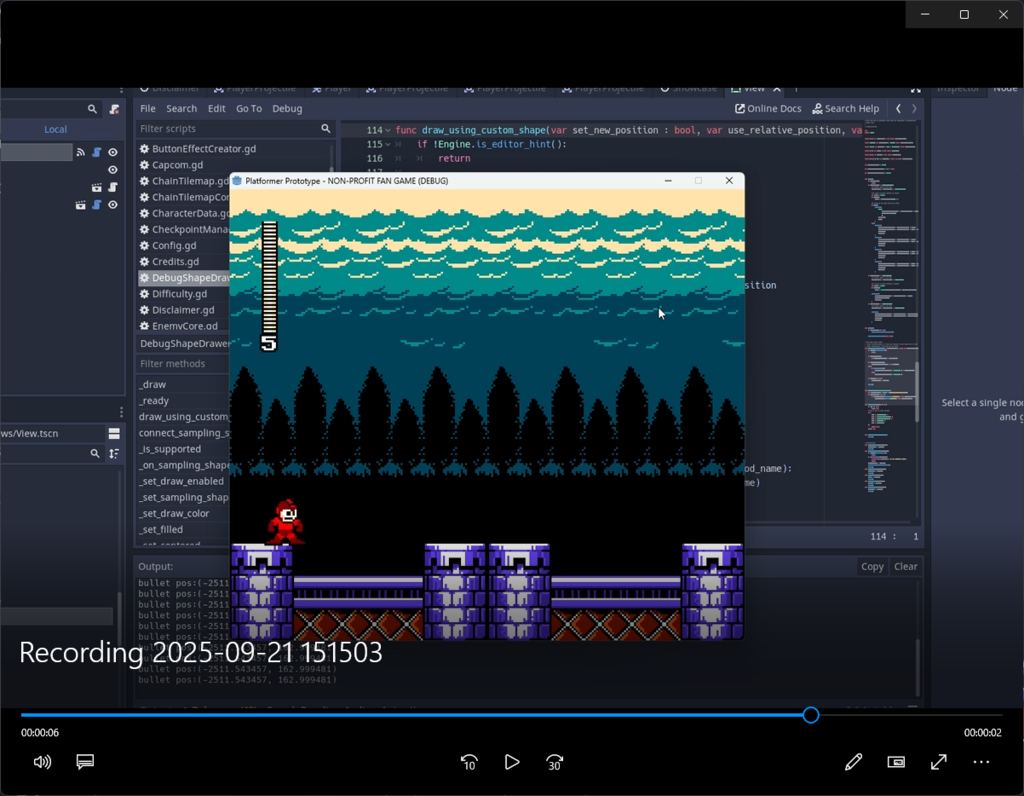Click the pencil edit video icon
Screen dimensions: 1024x796
coord(853,762)
